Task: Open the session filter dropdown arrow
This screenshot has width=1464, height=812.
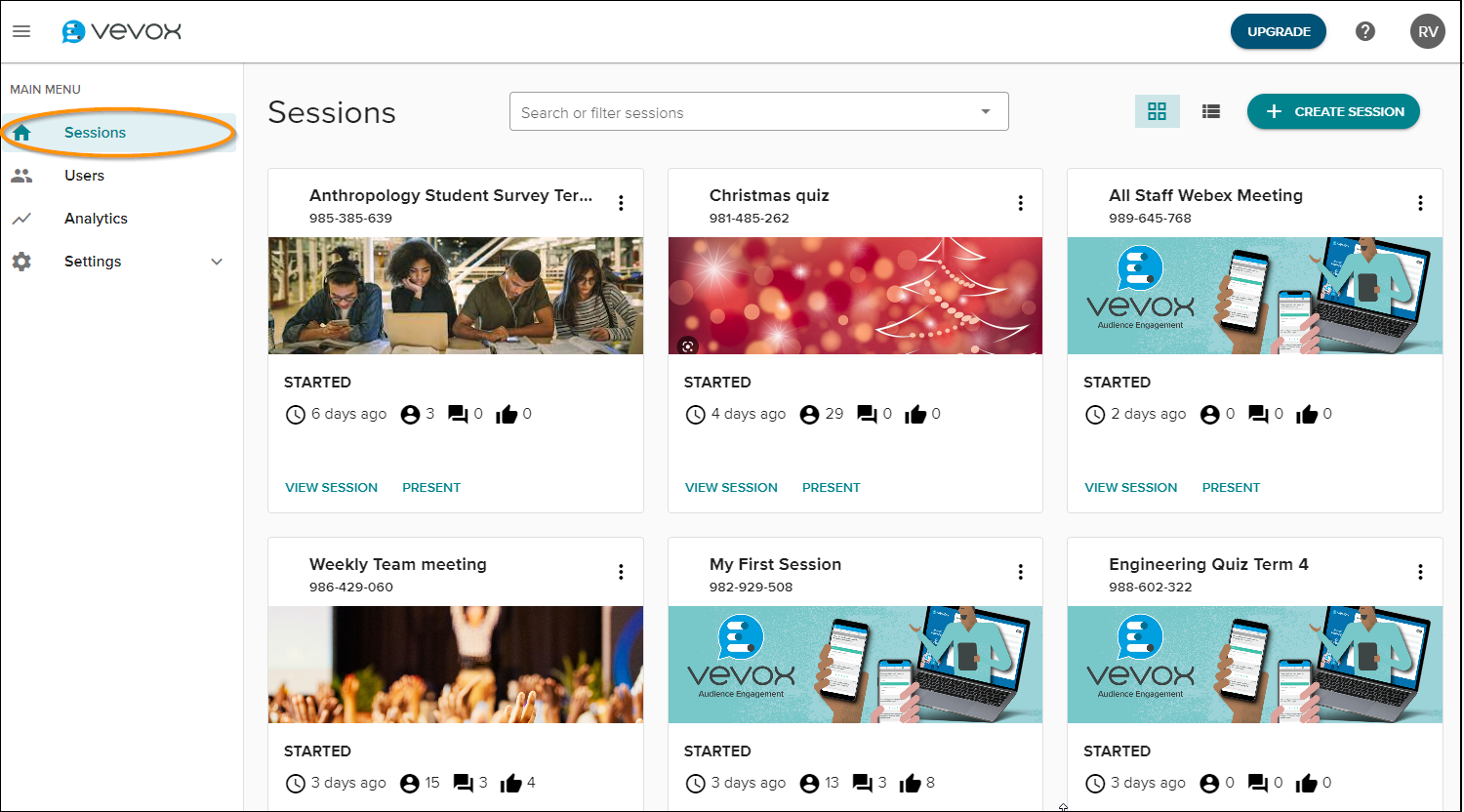Action: (x=986, y=111)
